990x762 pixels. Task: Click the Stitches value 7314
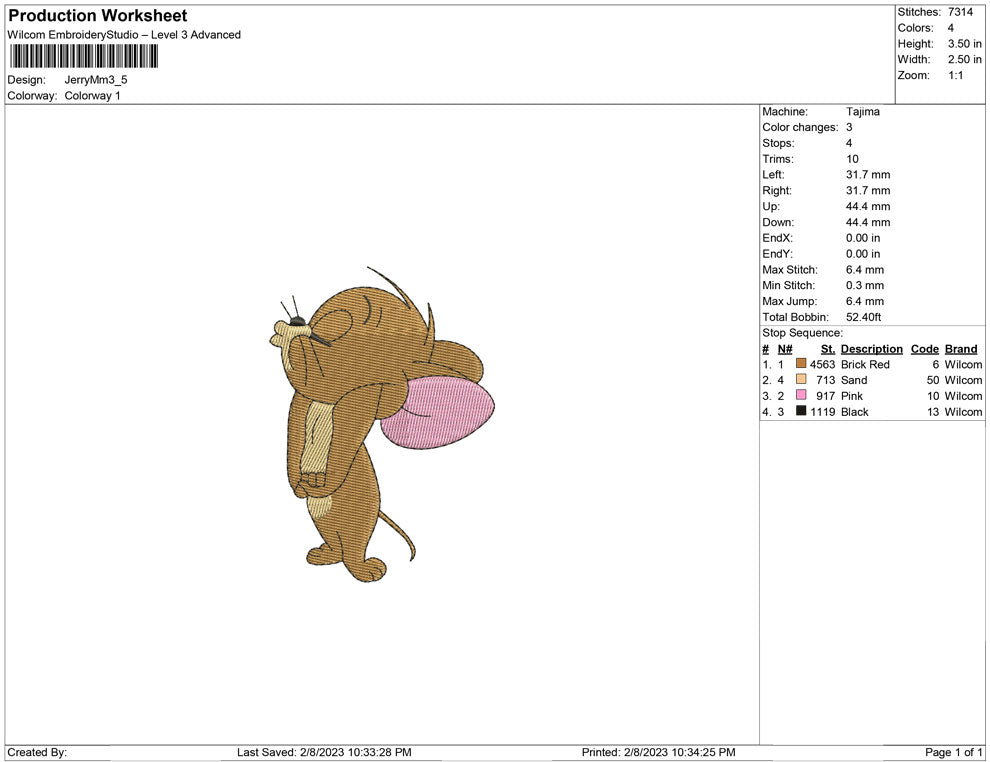click(x=959, y=12)
